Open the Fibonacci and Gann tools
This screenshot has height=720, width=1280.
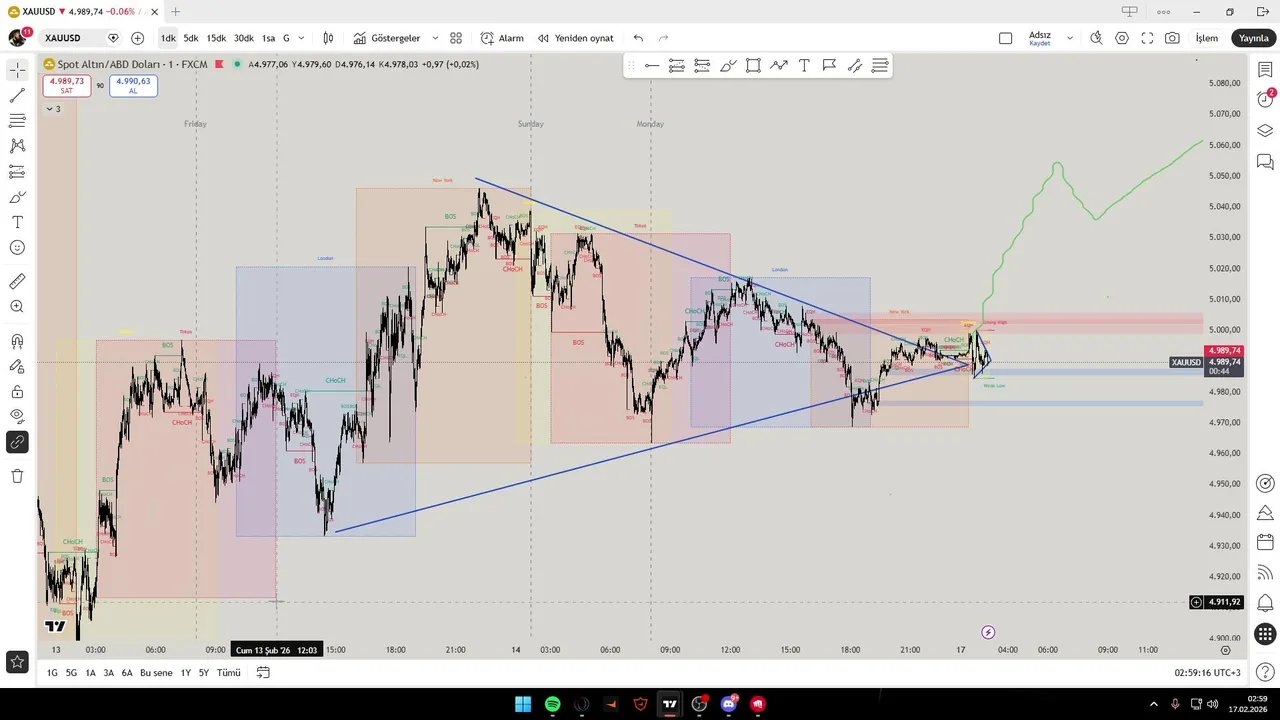(x=17, y=120)
